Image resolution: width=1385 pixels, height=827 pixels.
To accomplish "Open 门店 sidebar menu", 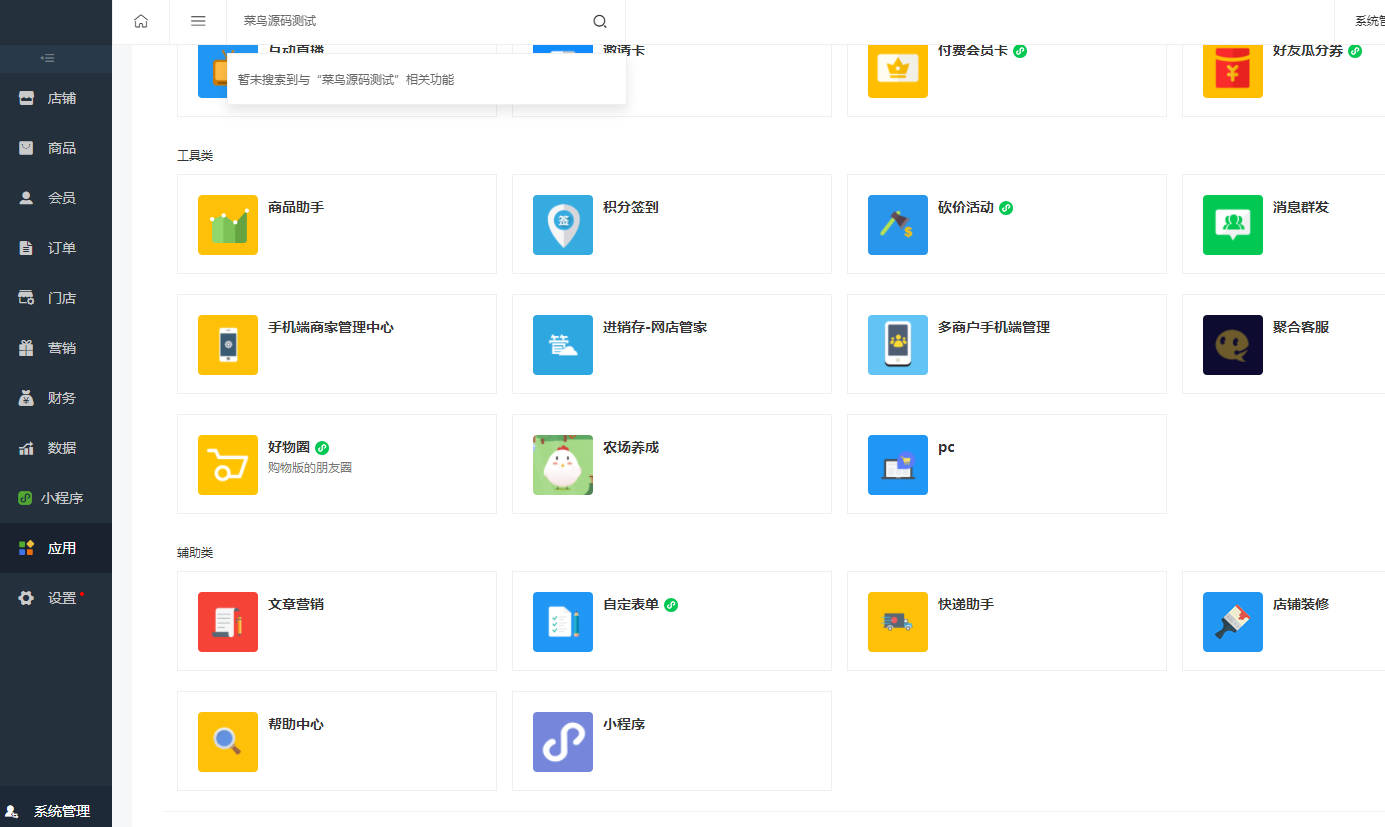I will point(56,298).
